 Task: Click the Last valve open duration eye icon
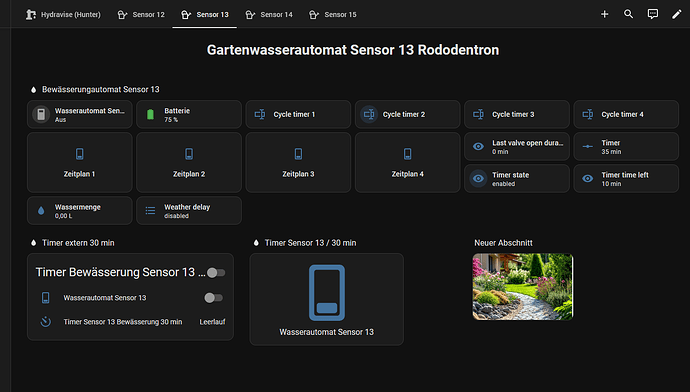(x=478, y=147)
